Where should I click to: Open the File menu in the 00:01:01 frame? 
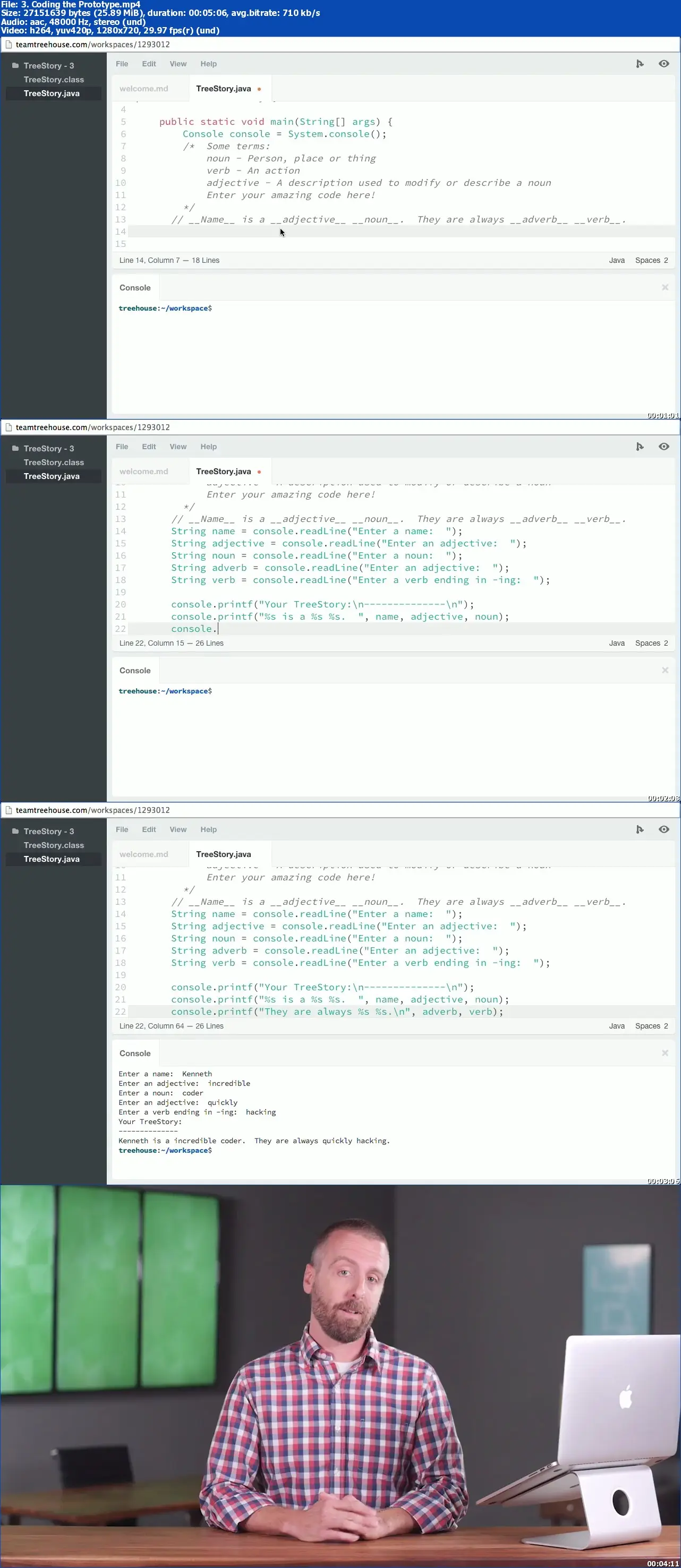click(x=122, y=64)
